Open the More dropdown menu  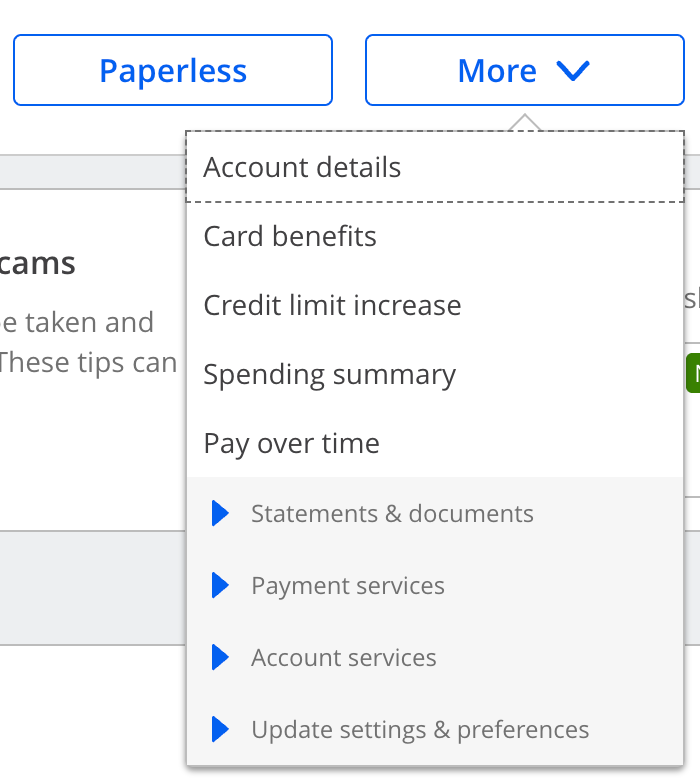[x=497, y=71]
